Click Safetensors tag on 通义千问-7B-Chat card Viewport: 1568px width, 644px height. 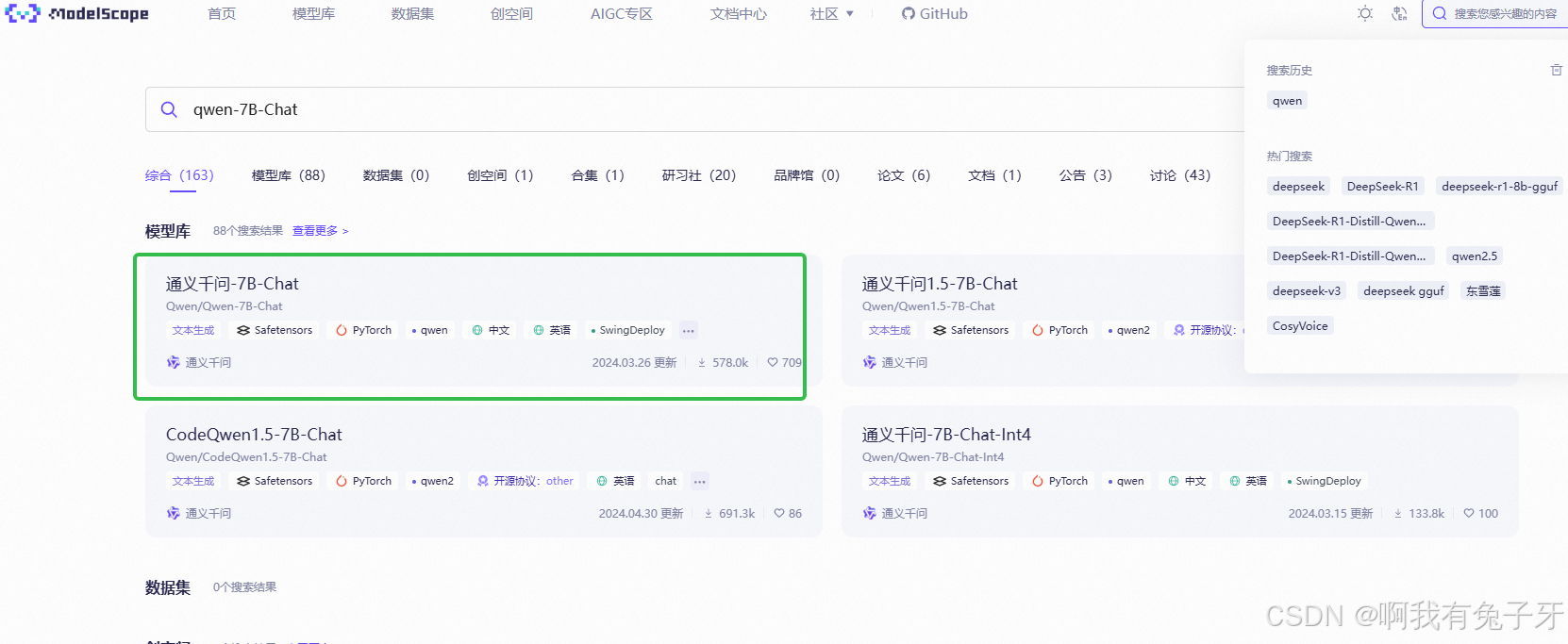click(275, 330)
